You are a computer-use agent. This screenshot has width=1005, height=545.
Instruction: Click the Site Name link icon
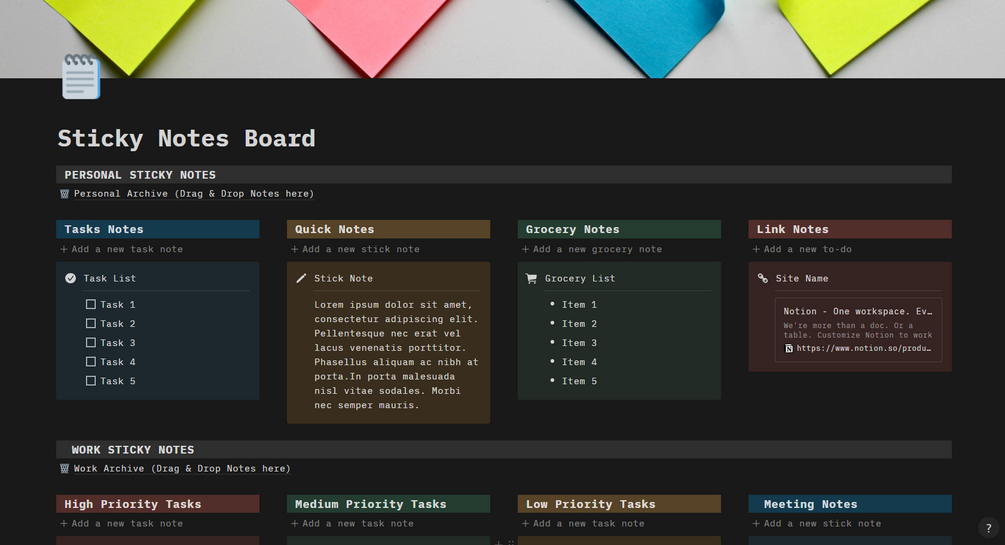pyautogui.click(x=762, y=278)
